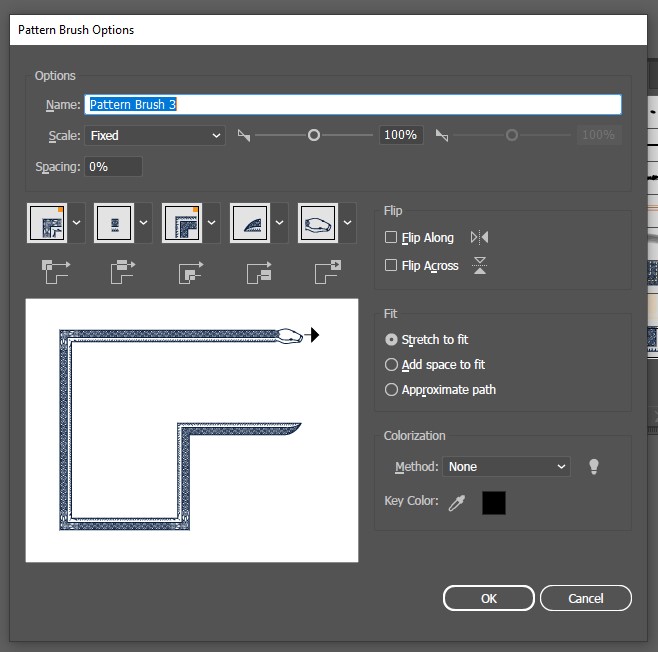Click the outer corner position diagram icon
Viewport: 658px width, 652px height.
[x=55, y=271]
